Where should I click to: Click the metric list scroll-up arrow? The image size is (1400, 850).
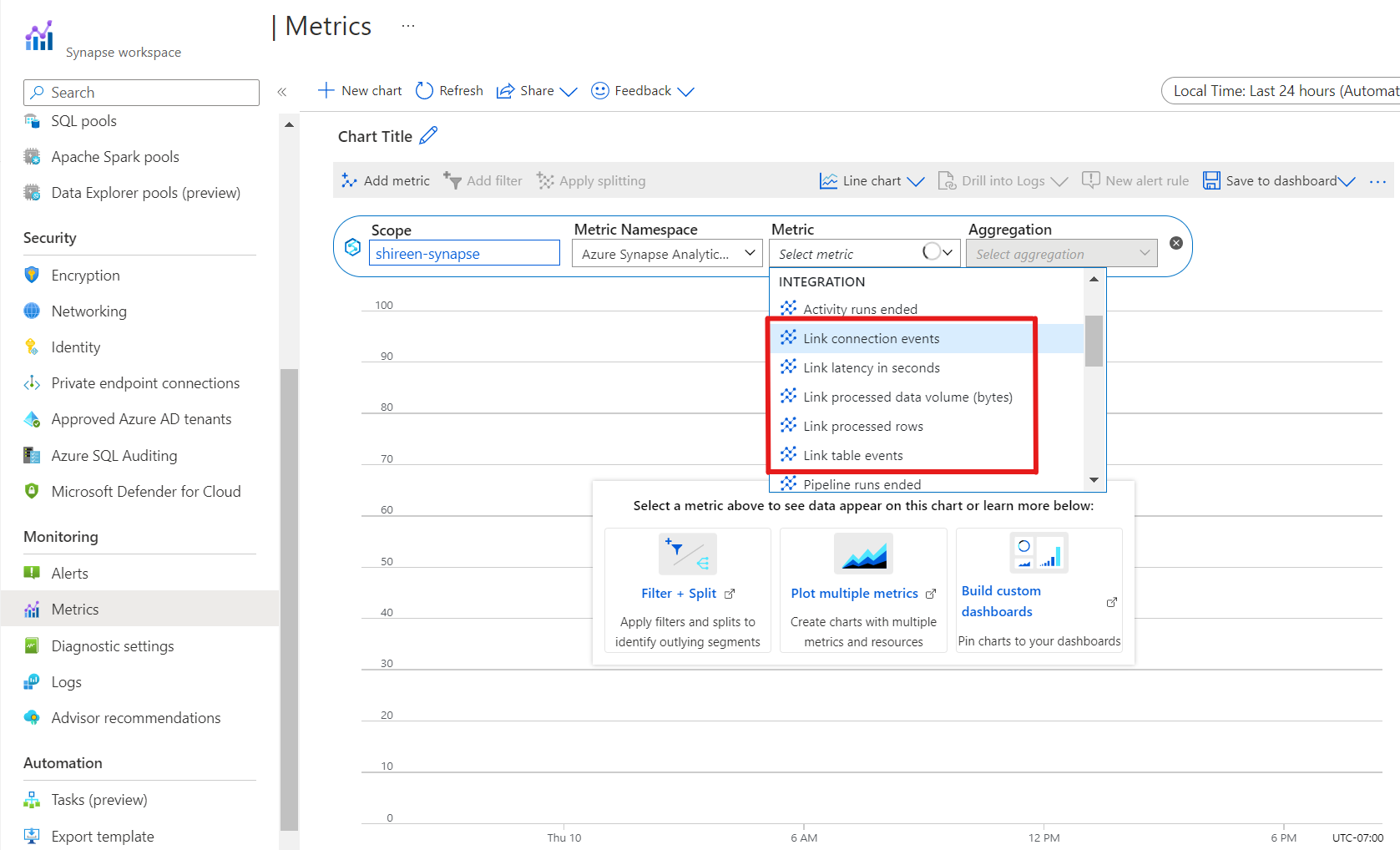tap(1094, 280)
